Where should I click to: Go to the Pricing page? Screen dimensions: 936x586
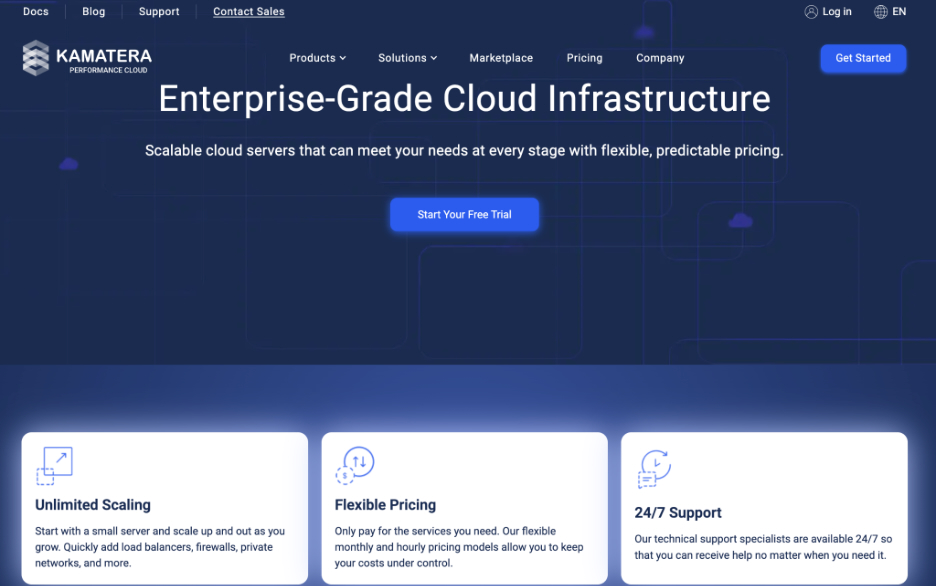pyautogui.click(x=584, y=58)
